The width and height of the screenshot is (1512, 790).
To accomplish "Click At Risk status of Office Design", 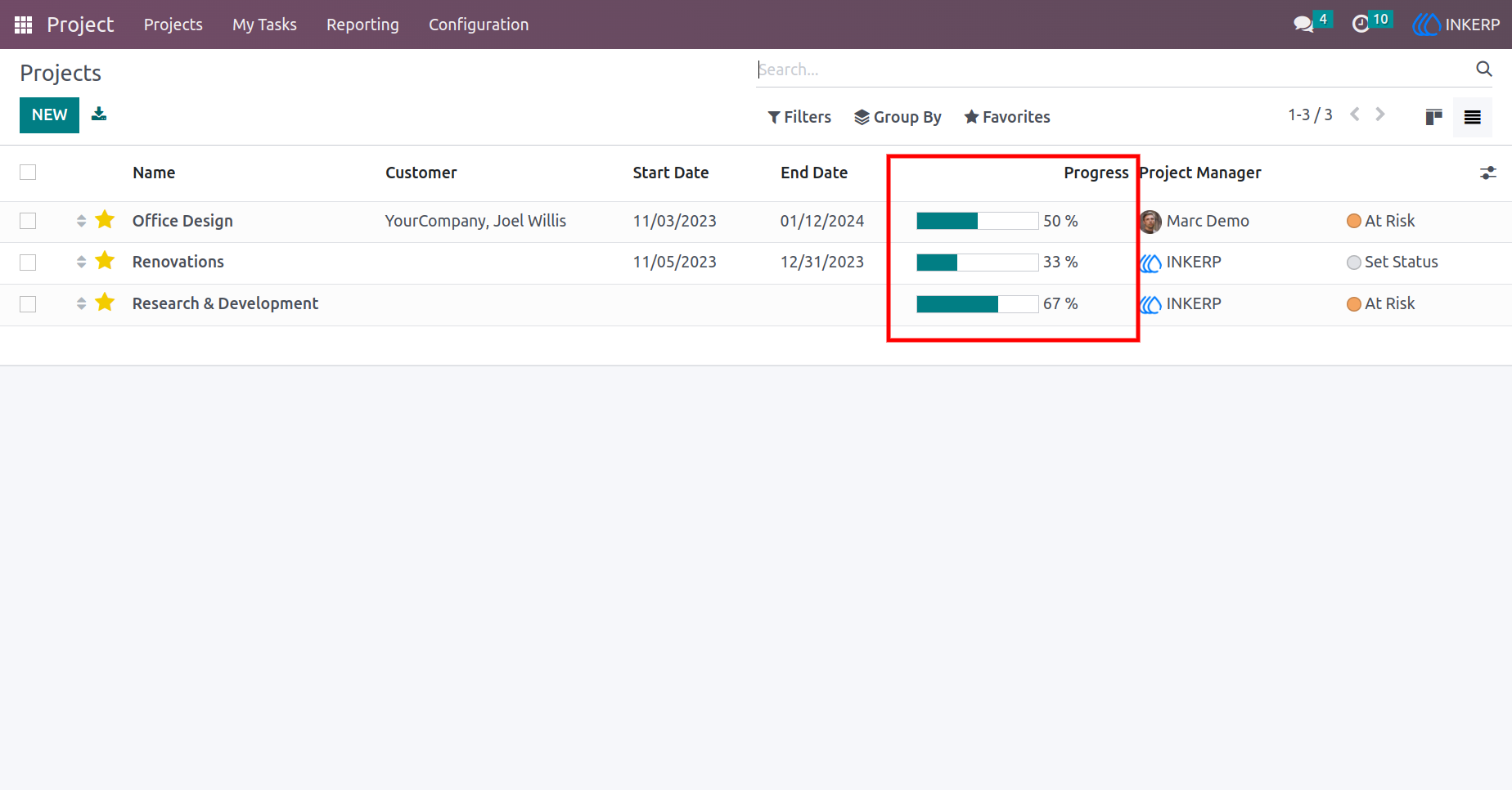I will coord(1380,221).
